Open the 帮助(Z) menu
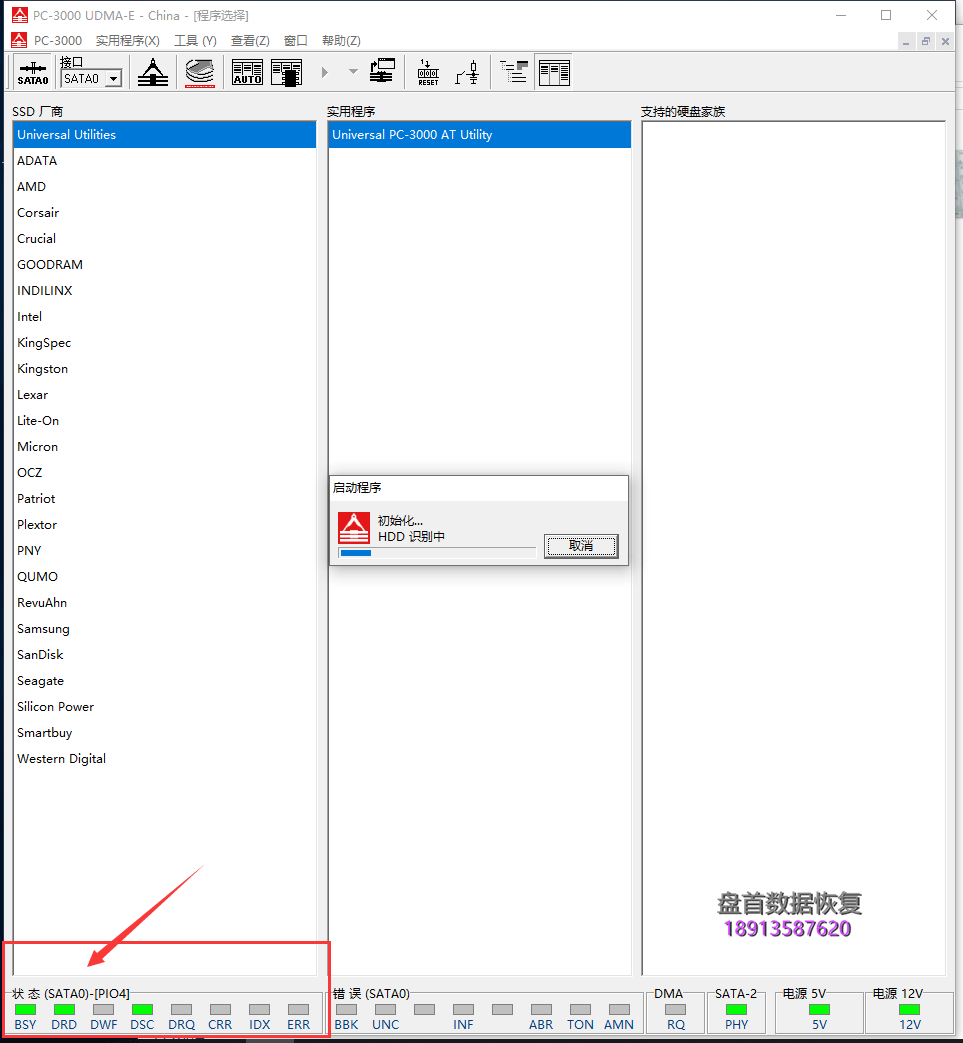This screenshot has height=1043, width=963. (x=341, y=41)
